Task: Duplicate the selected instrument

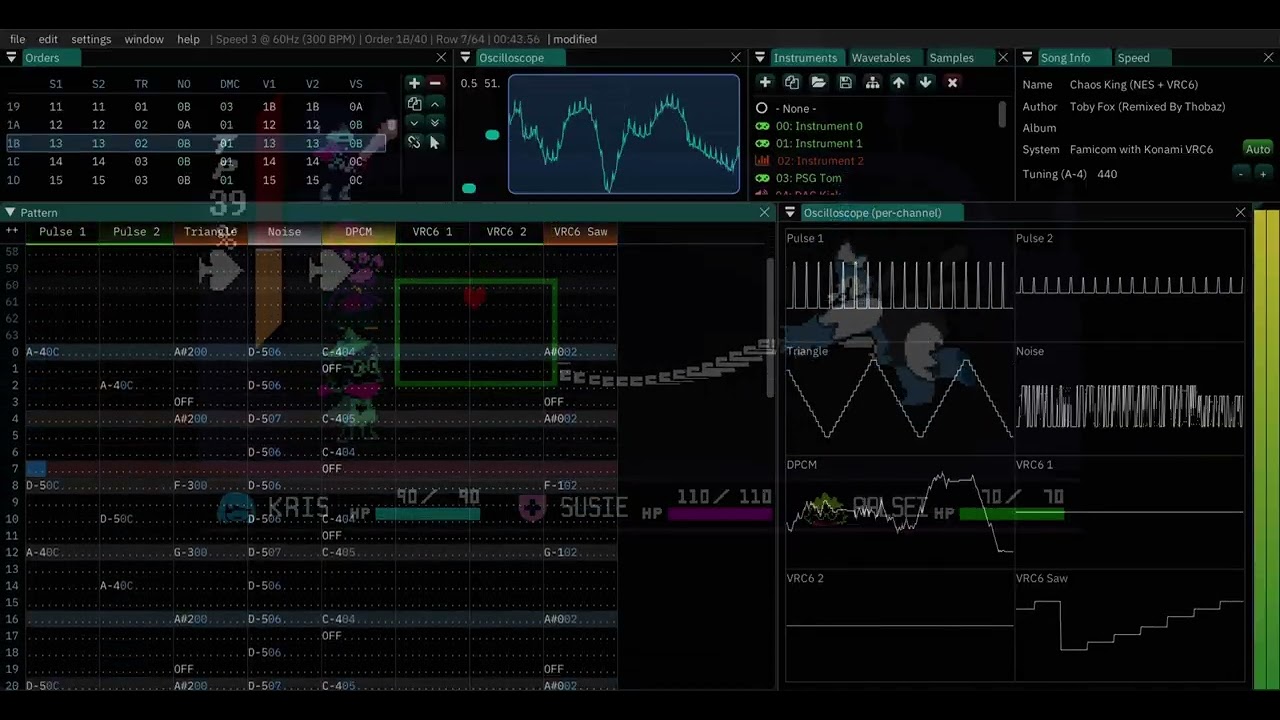Action: point(792,83)
